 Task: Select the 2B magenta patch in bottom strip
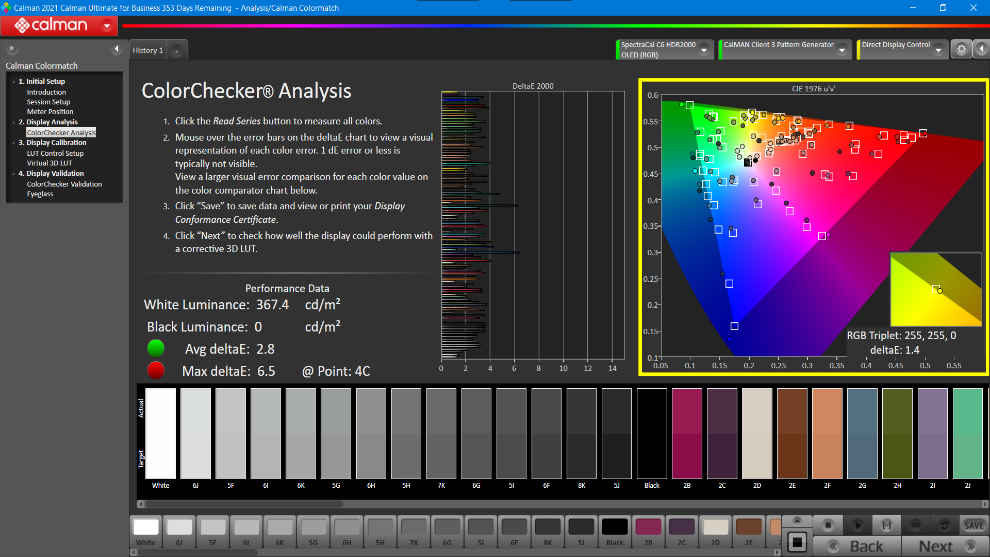tap(648, 532)
